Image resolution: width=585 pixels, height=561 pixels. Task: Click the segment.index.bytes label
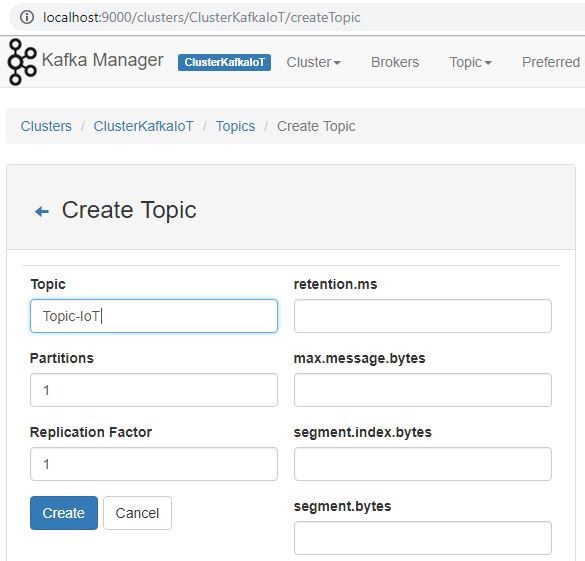click(363, 432)
